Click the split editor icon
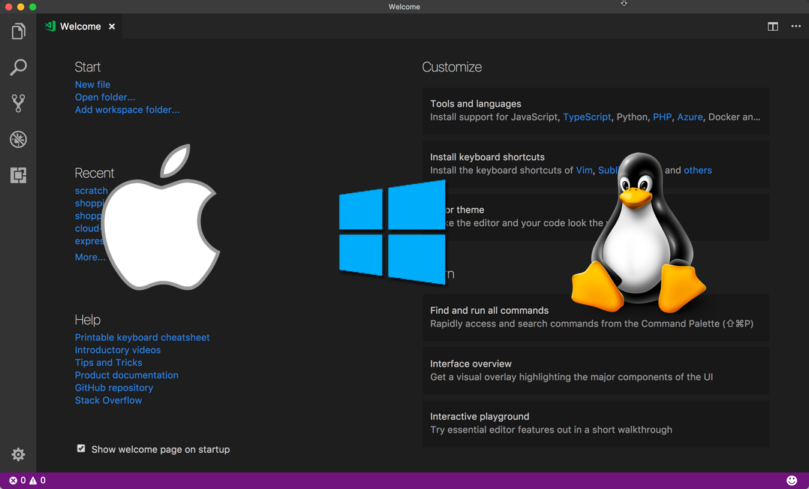The image size is (809, 489). pyautogui.click(x=773, y=27)
